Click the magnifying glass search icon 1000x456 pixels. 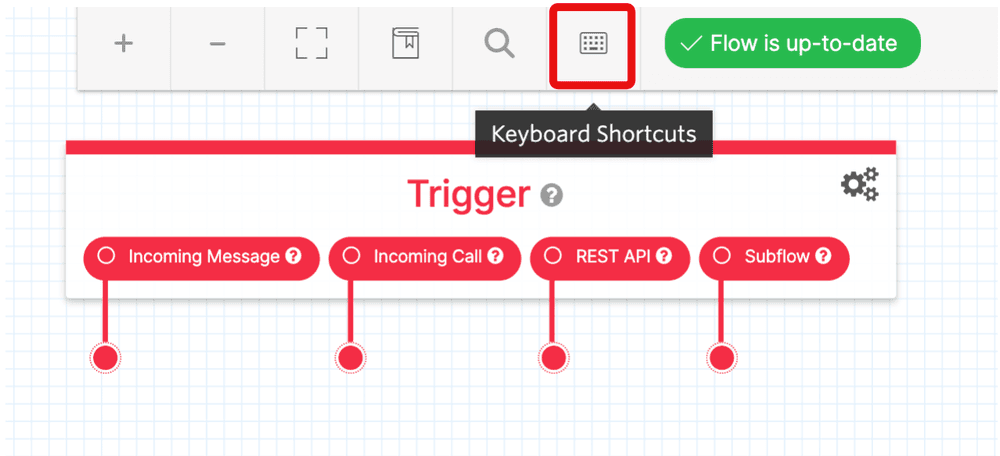pos(499,43)
